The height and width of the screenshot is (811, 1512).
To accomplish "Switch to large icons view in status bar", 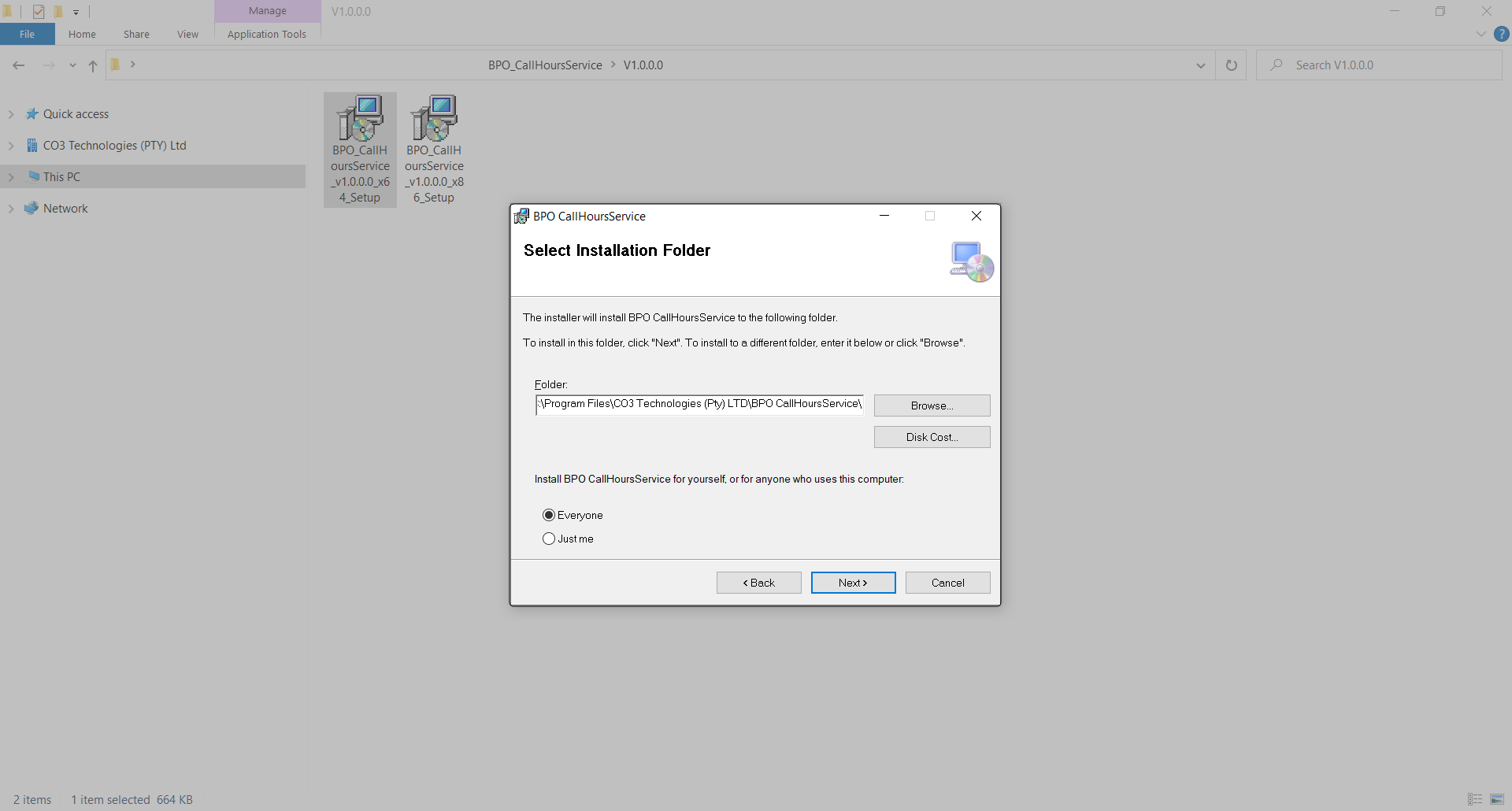I will click(1497, 800).
